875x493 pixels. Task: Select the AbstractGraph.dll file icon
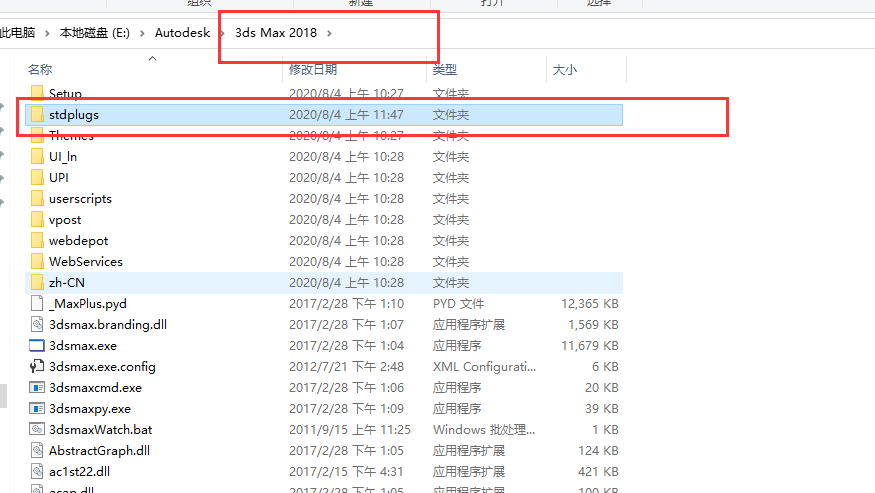37,451
